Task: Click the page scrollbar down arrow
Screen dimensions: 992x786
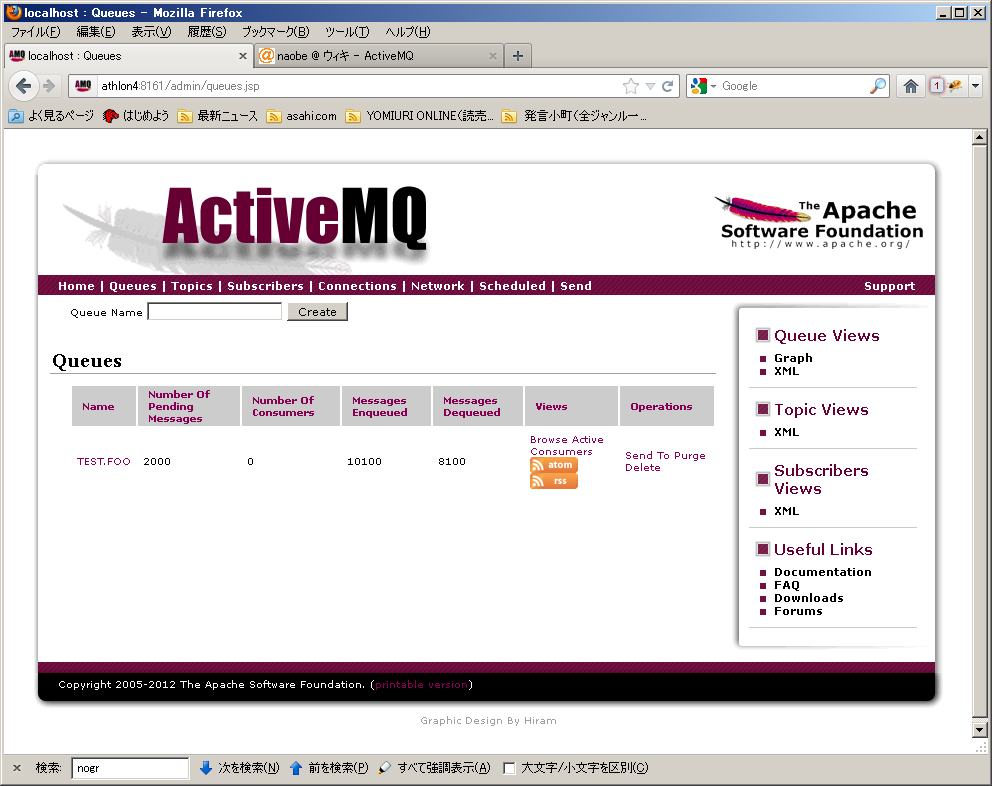Action: click(979, 730)
